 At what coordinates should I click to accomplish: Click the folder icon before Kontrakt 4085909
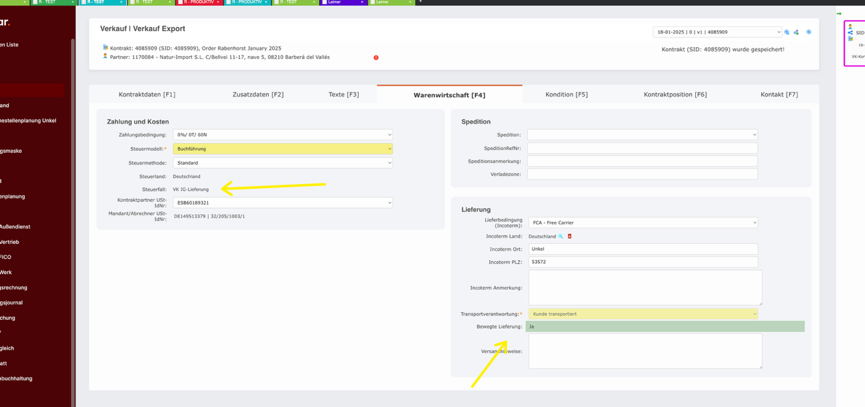(x=105, y=48)
